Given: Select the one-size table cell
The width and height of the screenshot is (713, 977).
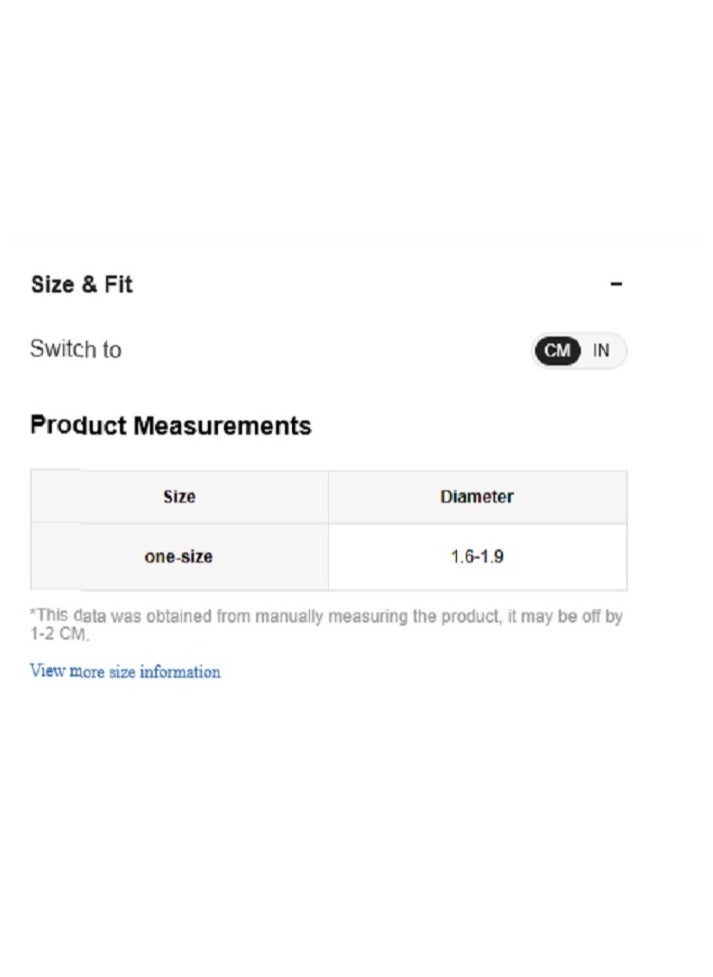Looking at the screenshot, I should [179, 556].
